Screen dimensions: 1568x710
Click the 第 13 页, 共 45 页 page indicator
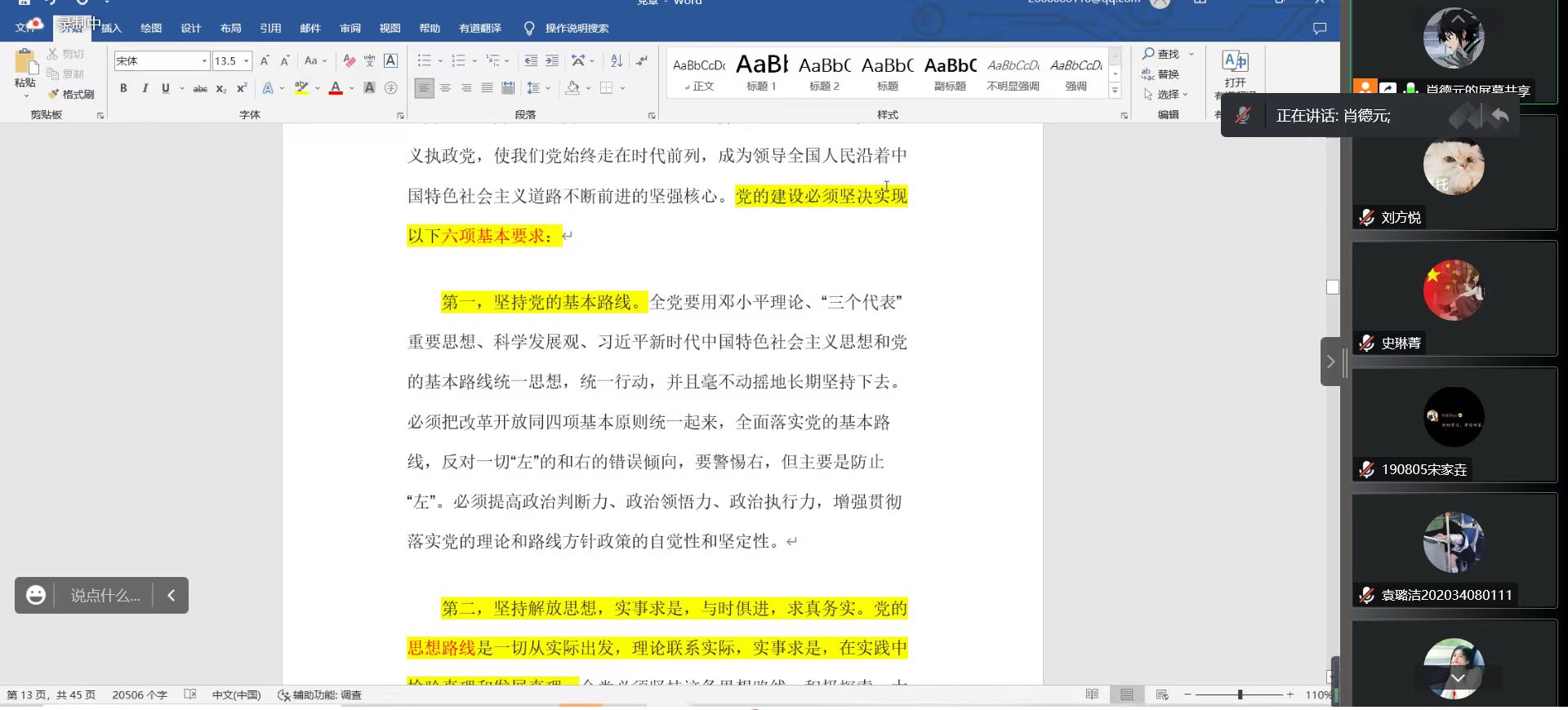tap(51, 695)
